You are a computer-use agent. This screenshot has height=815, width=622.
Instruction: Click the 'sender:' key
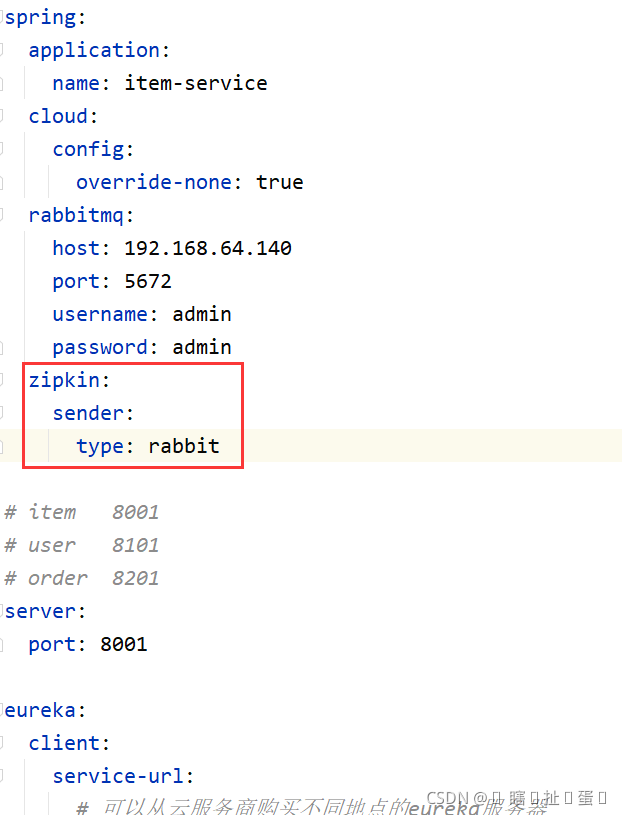93,414
